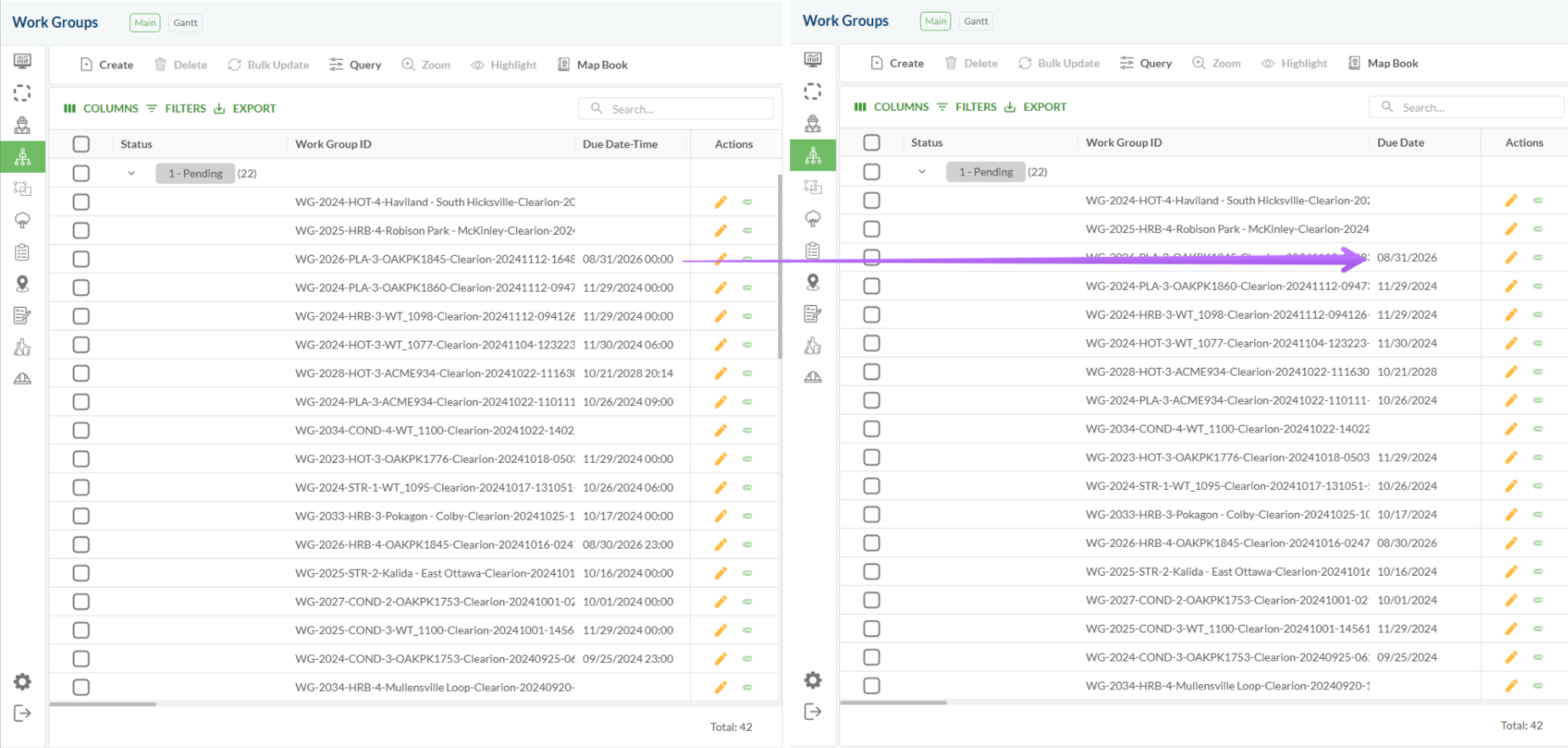The width and height of the screenshot is (1568, 748).
Task: Click logout icon in right panel sidebar
Action: point(813,712)
